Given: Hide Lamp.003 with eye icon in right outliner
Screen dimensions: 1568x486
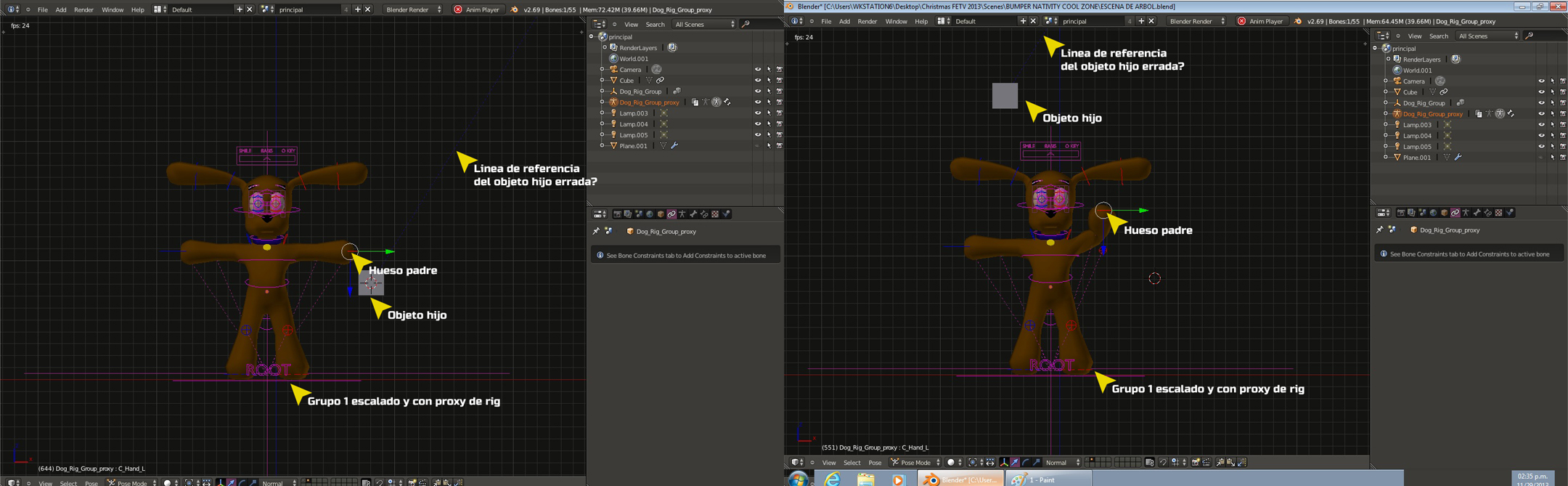Looking at the screenshot, I should [1541, 125].
